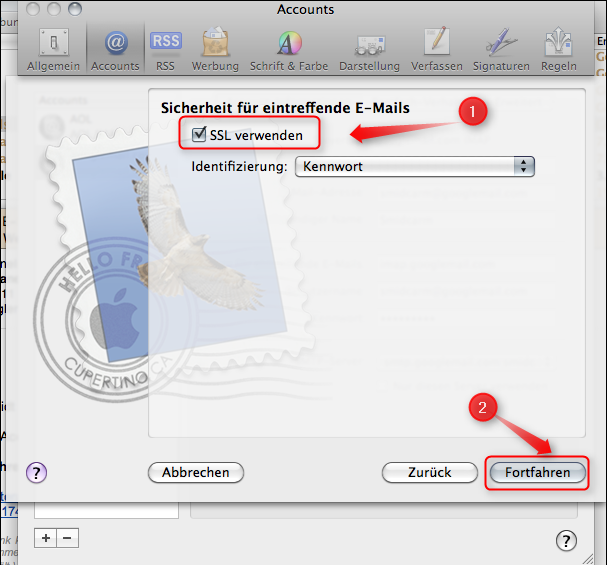Click the window close button
This screenshot has height=565, width=607.
point(33,9)
